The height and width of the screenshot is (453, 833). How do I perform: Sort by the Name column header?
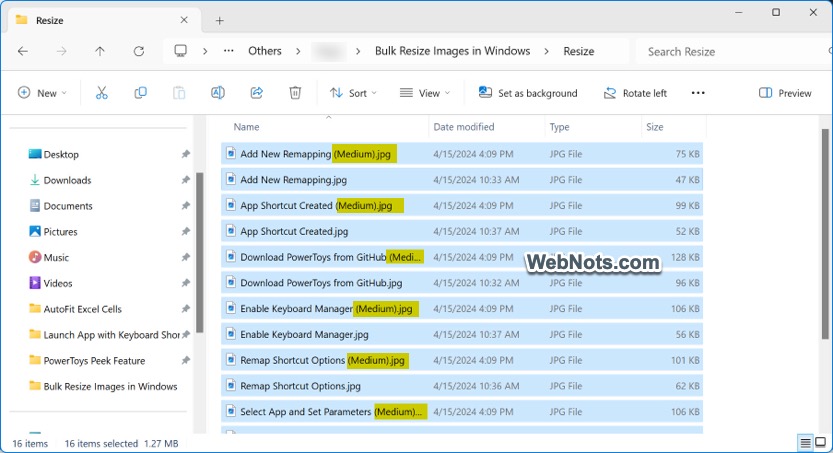(x=246, y=127)
